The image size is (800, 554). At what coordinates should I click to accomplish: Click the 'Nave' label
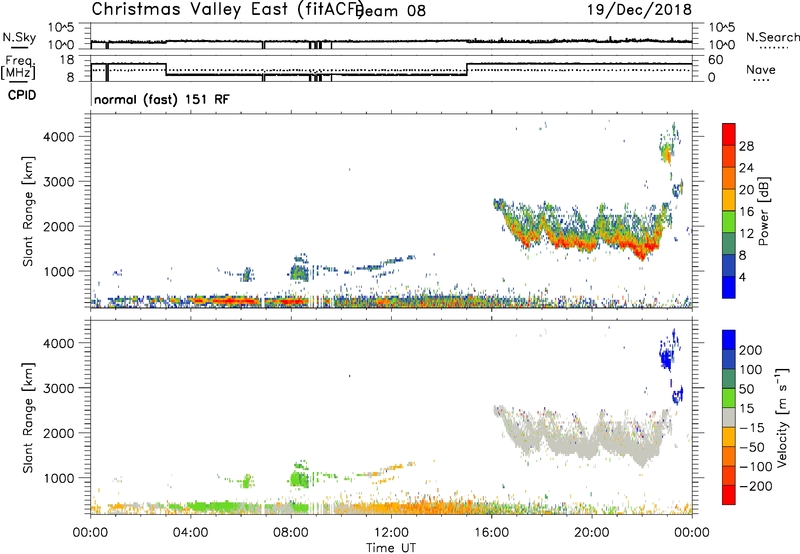[x=761, y=70]
